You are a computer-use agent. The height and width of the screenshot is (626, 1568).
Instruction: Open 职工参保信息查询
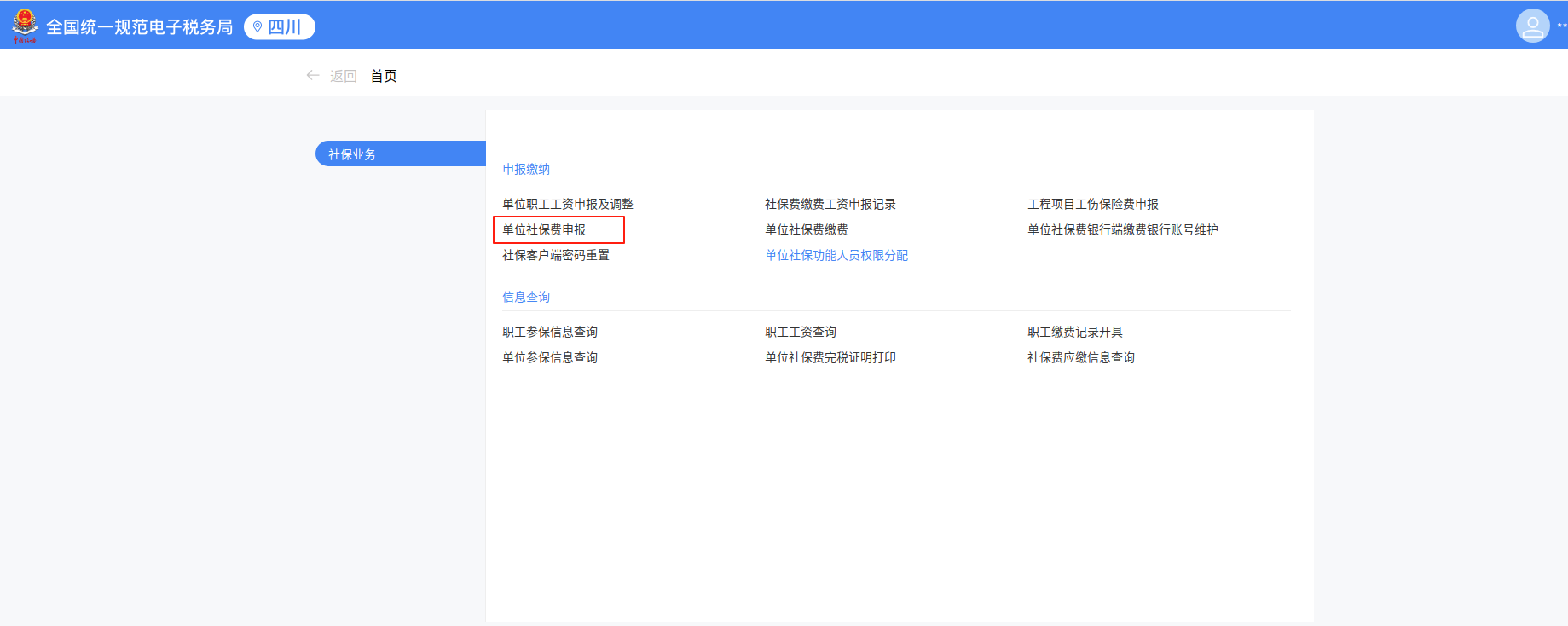(549, 332)
